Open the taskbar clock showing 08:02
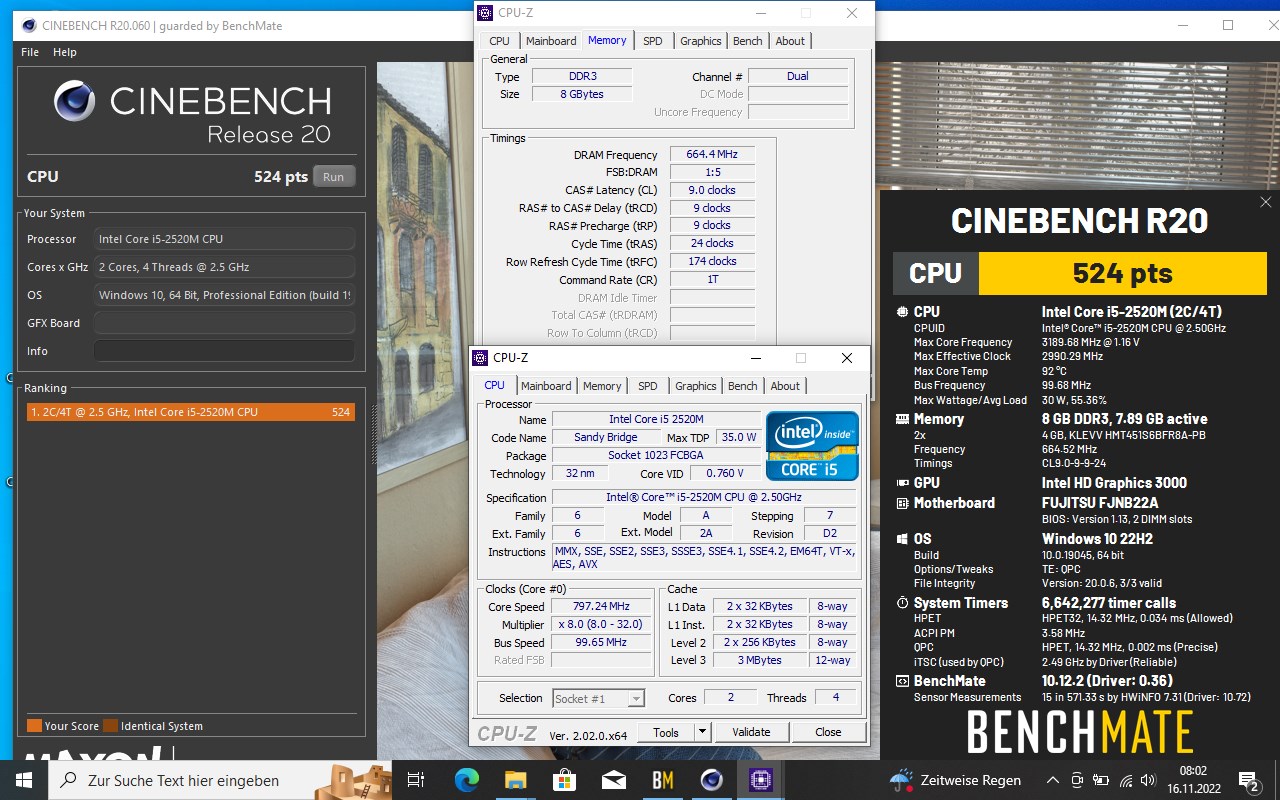The height and width of the screenshot is (800, 1280). 1193,780
